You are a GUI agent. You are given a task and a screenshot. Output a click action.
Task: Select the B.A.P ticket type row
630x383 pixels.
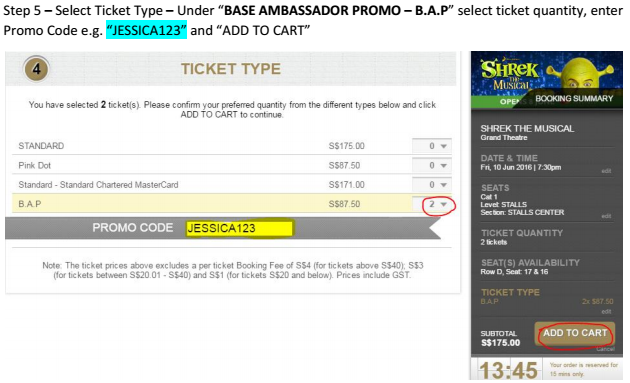[231, 204]
